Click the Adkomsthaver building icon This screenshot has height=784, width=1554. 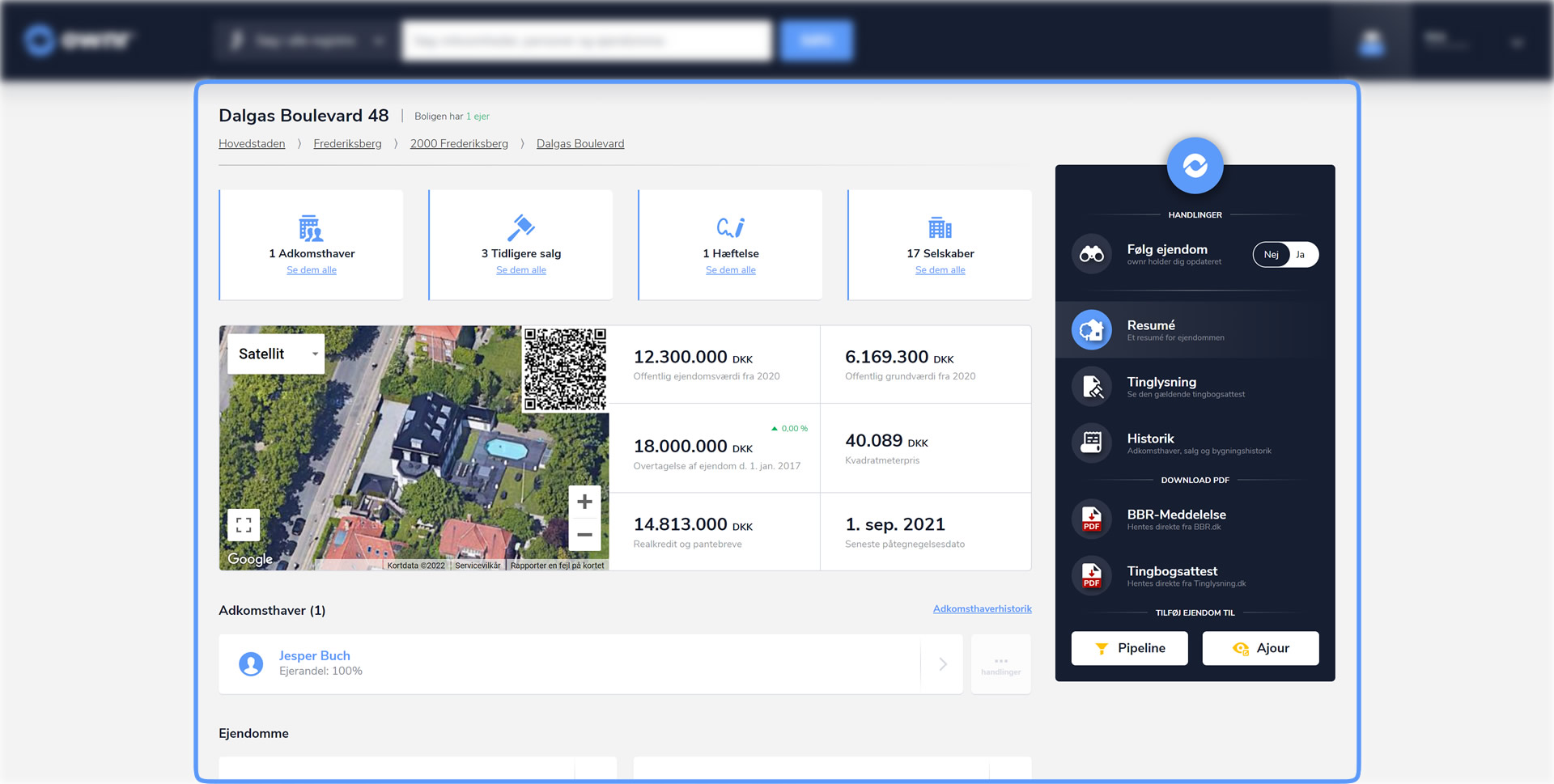(x=311, y=228)
